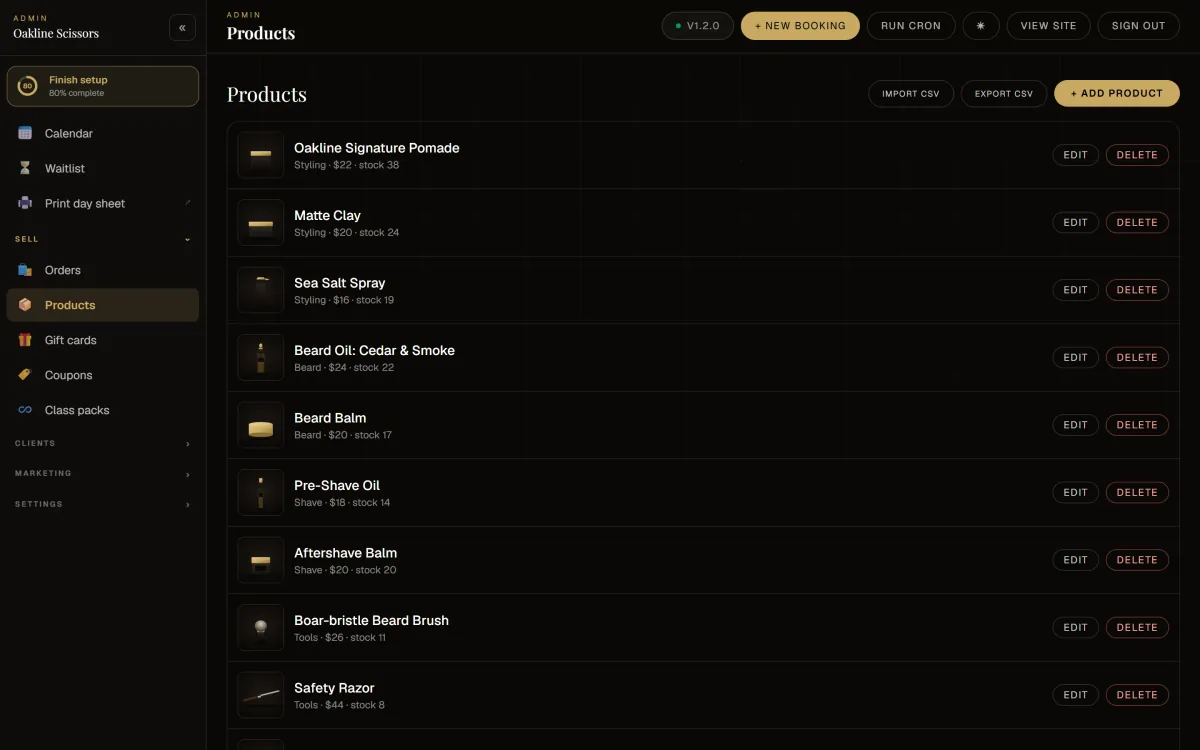Open the Gift cards menu item
Screen dimensions: 1200x750
(103, 340)
